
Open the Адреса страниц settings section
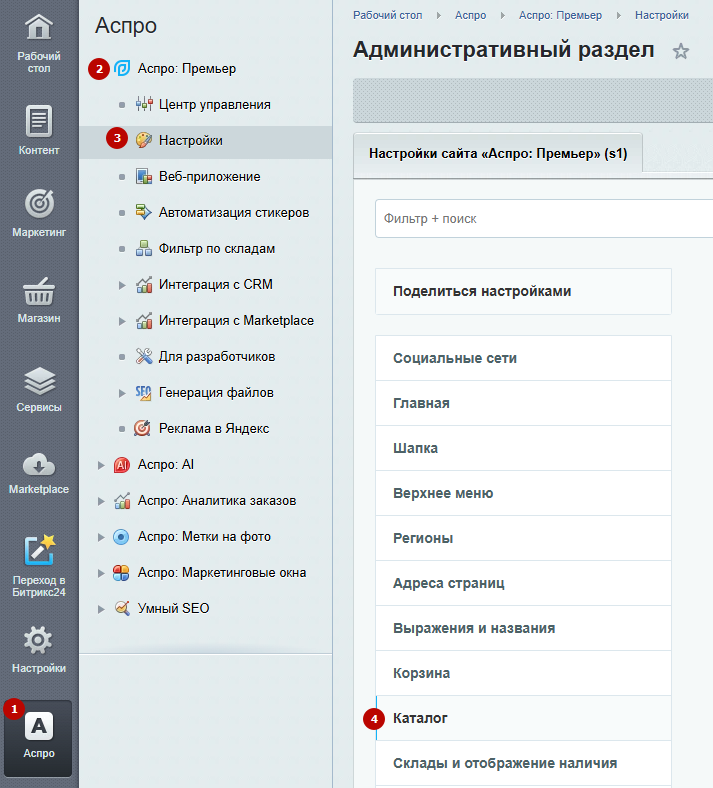(x=523, y=583)
